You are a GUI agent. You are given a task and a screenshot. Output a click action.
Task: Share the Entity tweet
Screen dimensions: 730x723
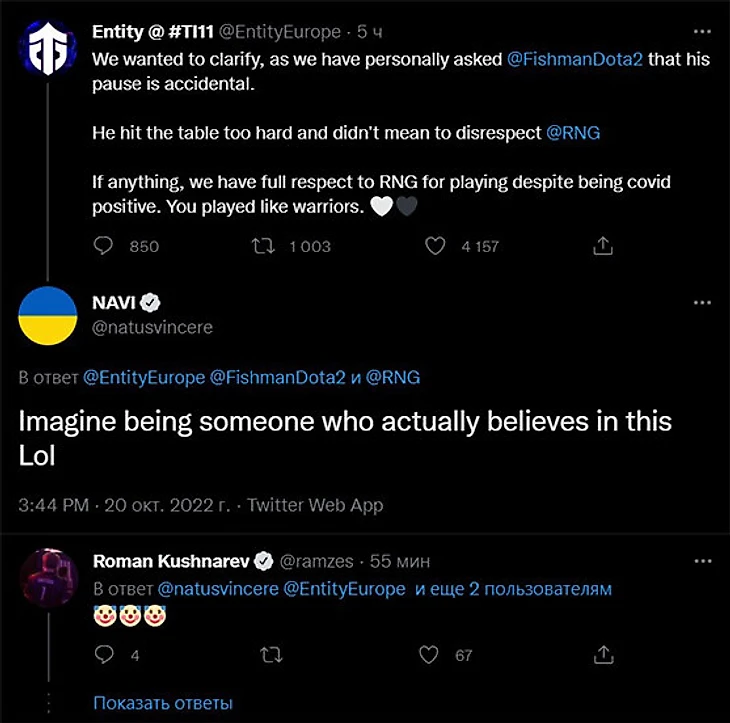click(603, 246)
